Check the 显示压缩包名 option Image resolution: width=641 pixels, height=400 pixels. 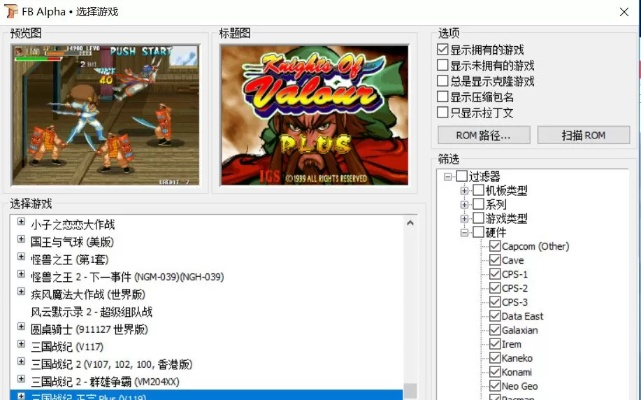coord(443,97)
